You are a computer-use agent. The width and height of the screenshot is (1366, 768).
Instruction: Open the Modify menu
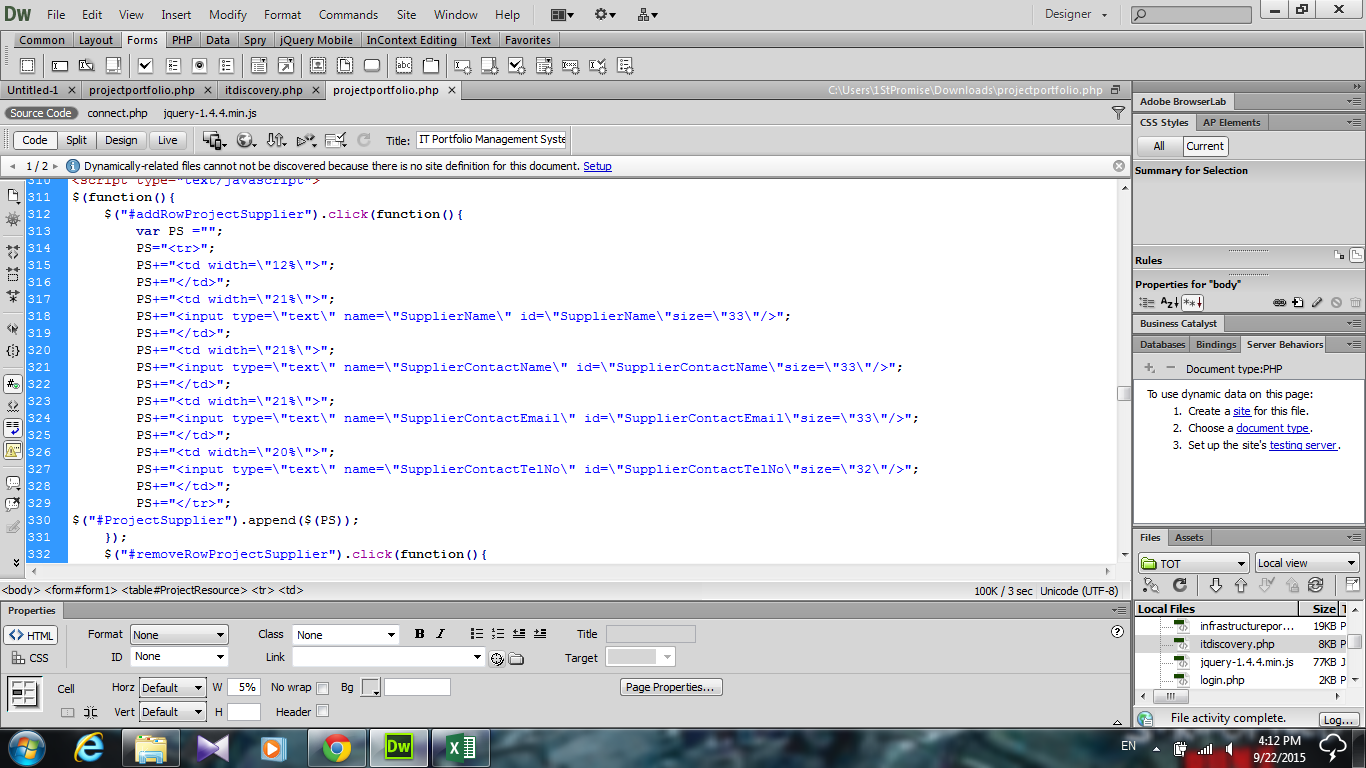(x=228, y=15)
